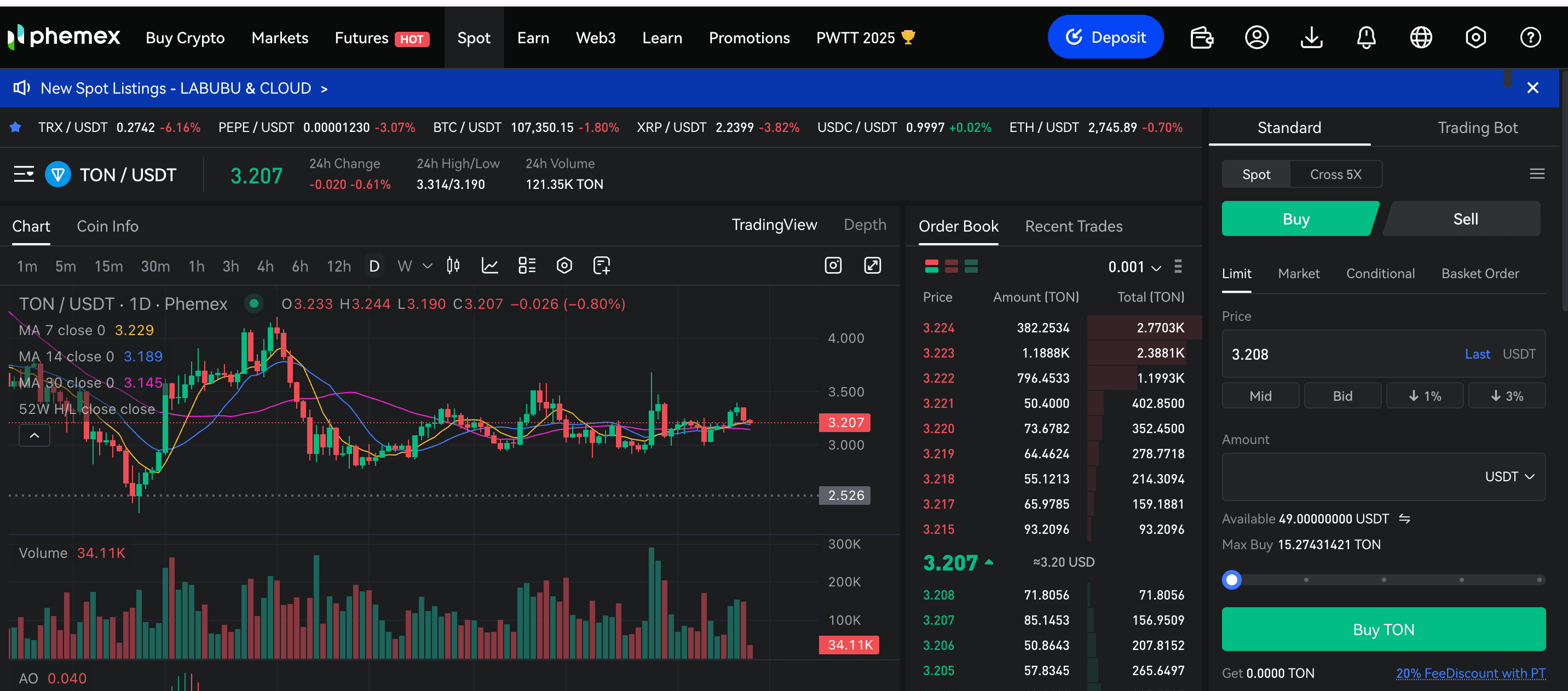
Task: Click the Amount input field
Action: 1383,477
